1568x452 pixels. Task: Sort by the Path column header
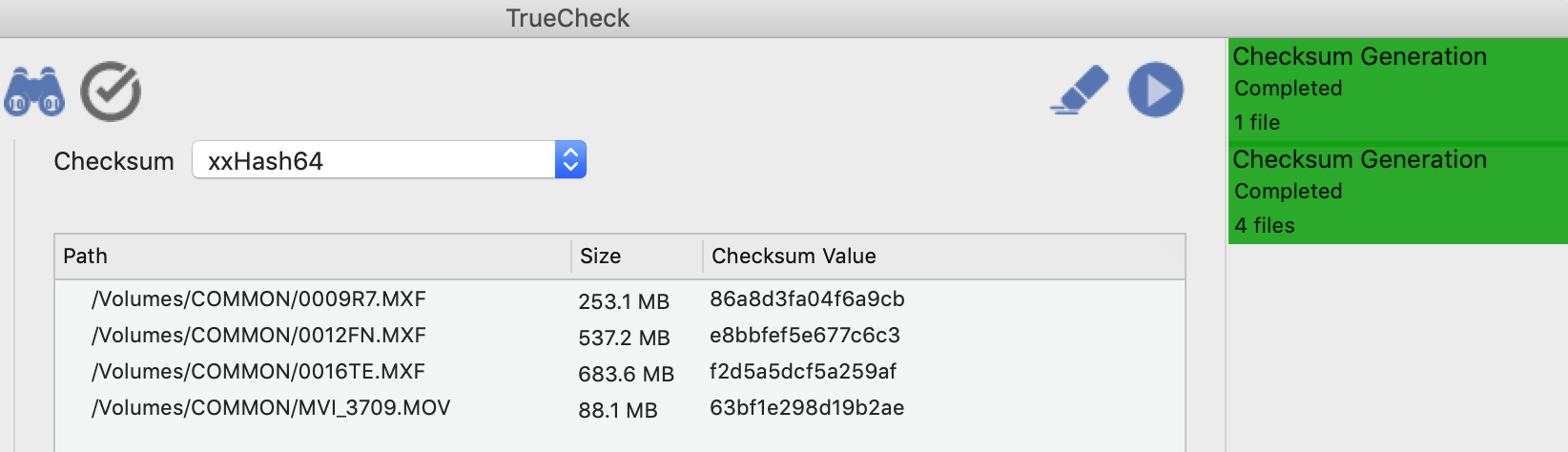[x=313, y=257]
